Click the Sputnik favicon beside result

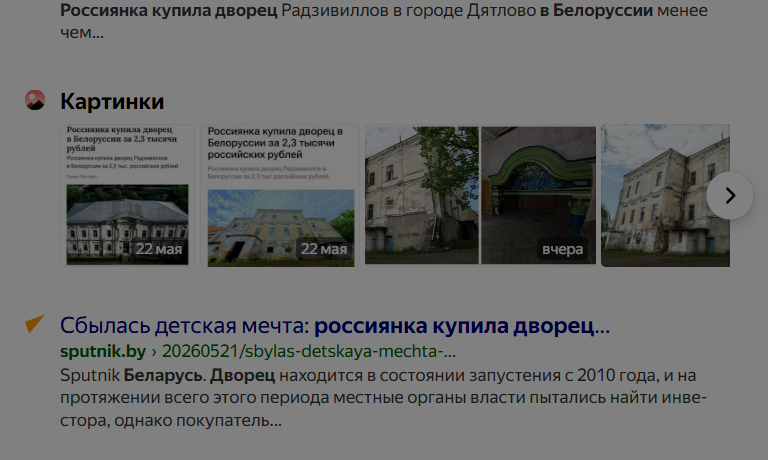35,324
